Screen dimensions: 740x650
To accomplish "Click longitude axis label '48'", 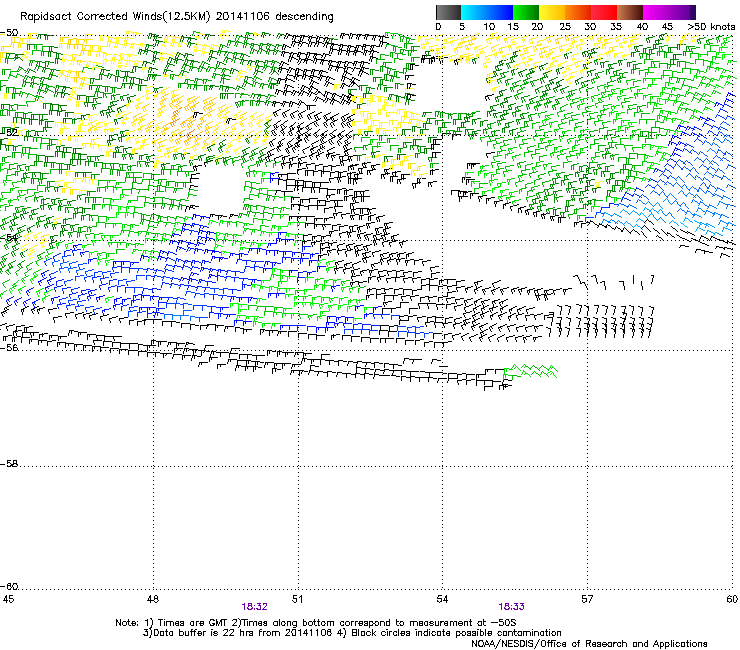I will pyautogui.click(x=152, y=599).
